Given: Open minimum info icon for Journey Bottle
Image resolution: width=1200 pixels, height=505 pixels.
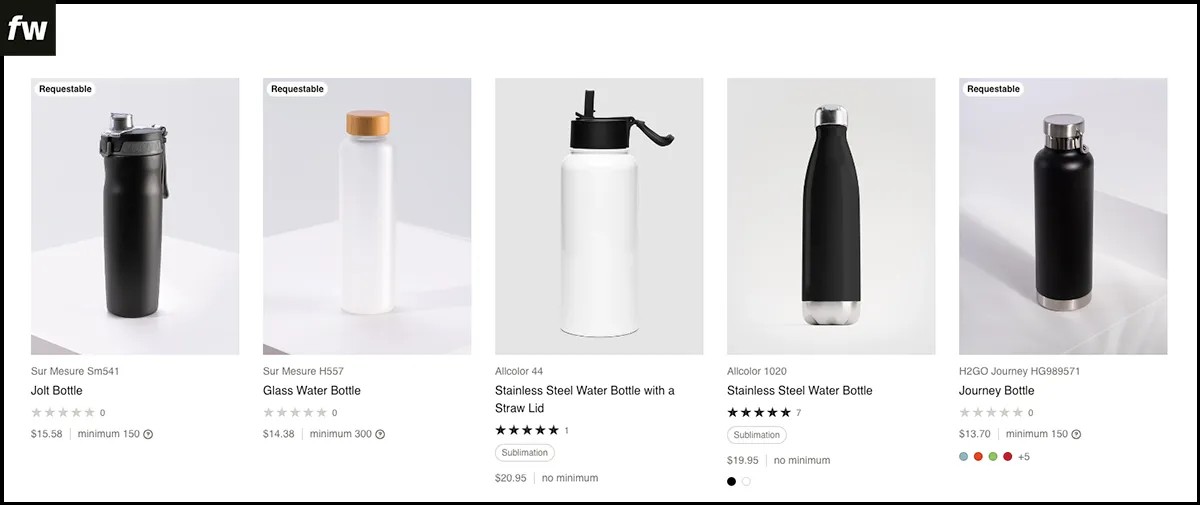Looking at the screenshot, I should tap(1076, 434).
